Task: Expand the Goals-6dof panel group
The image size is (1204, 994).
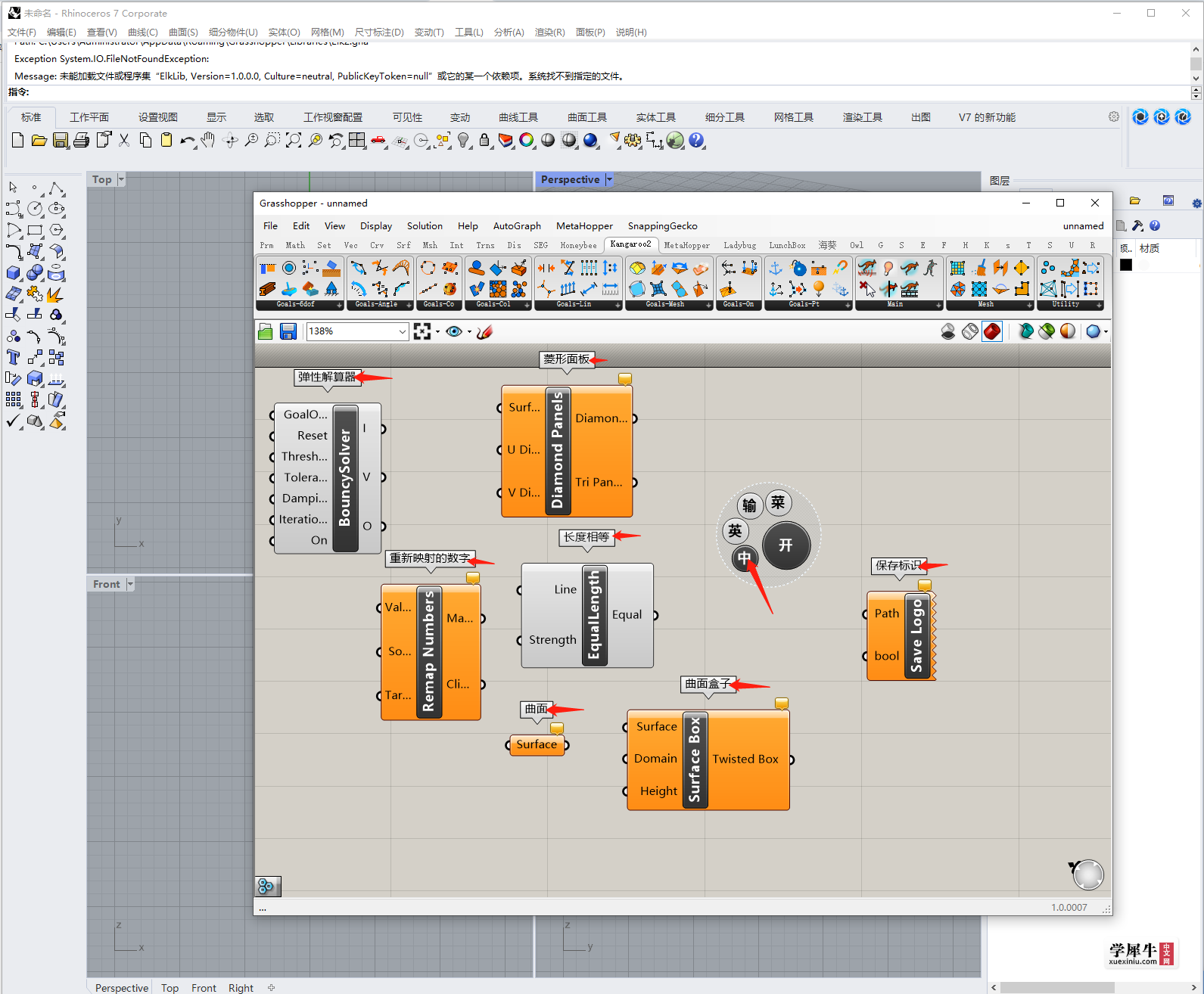Action: 339,305
